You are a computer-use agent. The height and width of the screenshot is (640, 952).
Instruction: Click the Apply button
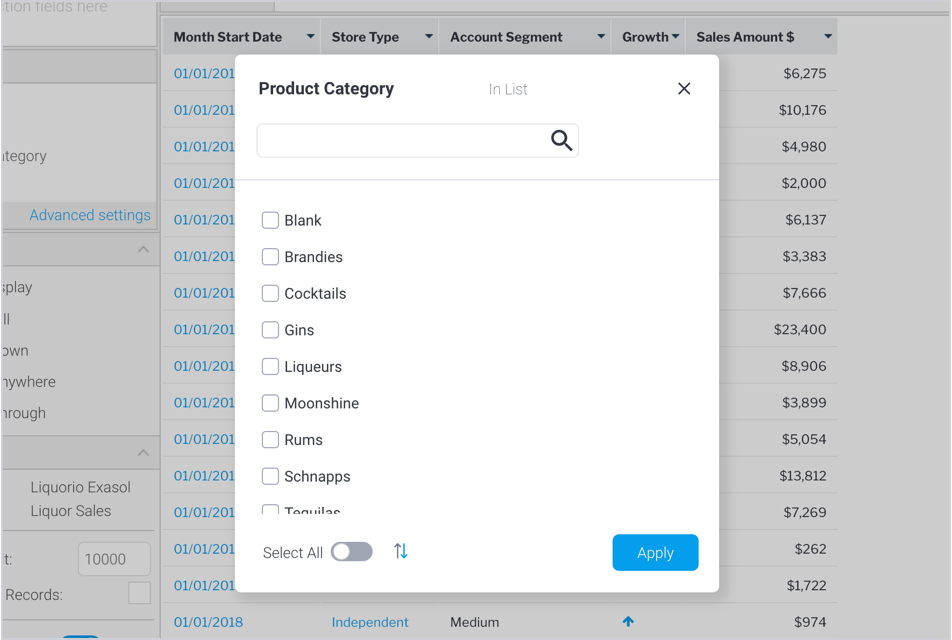655,553
